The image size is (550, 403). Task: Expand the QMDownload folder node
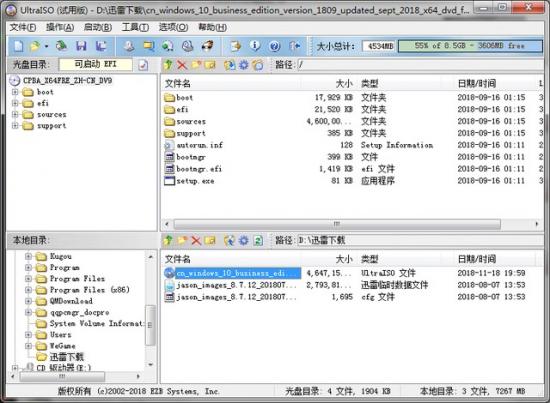pos(28,301)
